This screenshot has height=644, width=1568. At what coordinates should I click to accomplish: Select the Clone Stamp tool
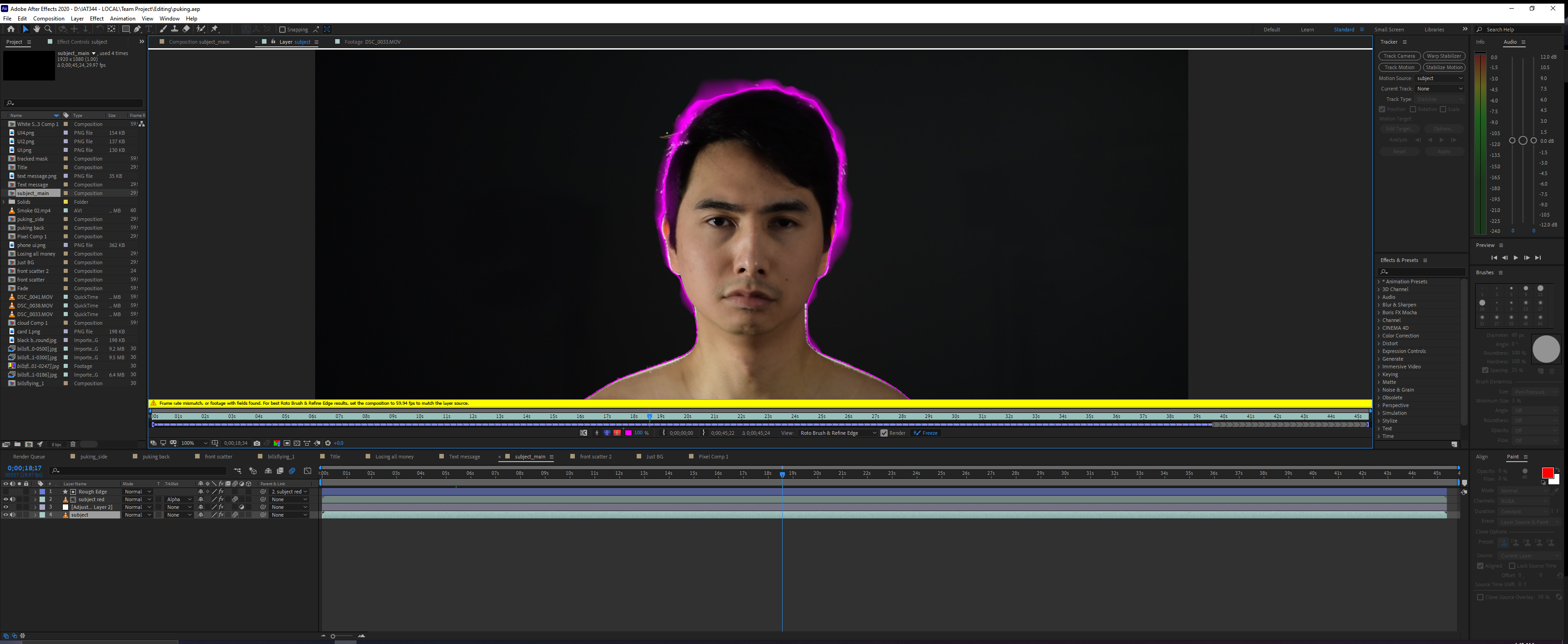click(175, 29)
